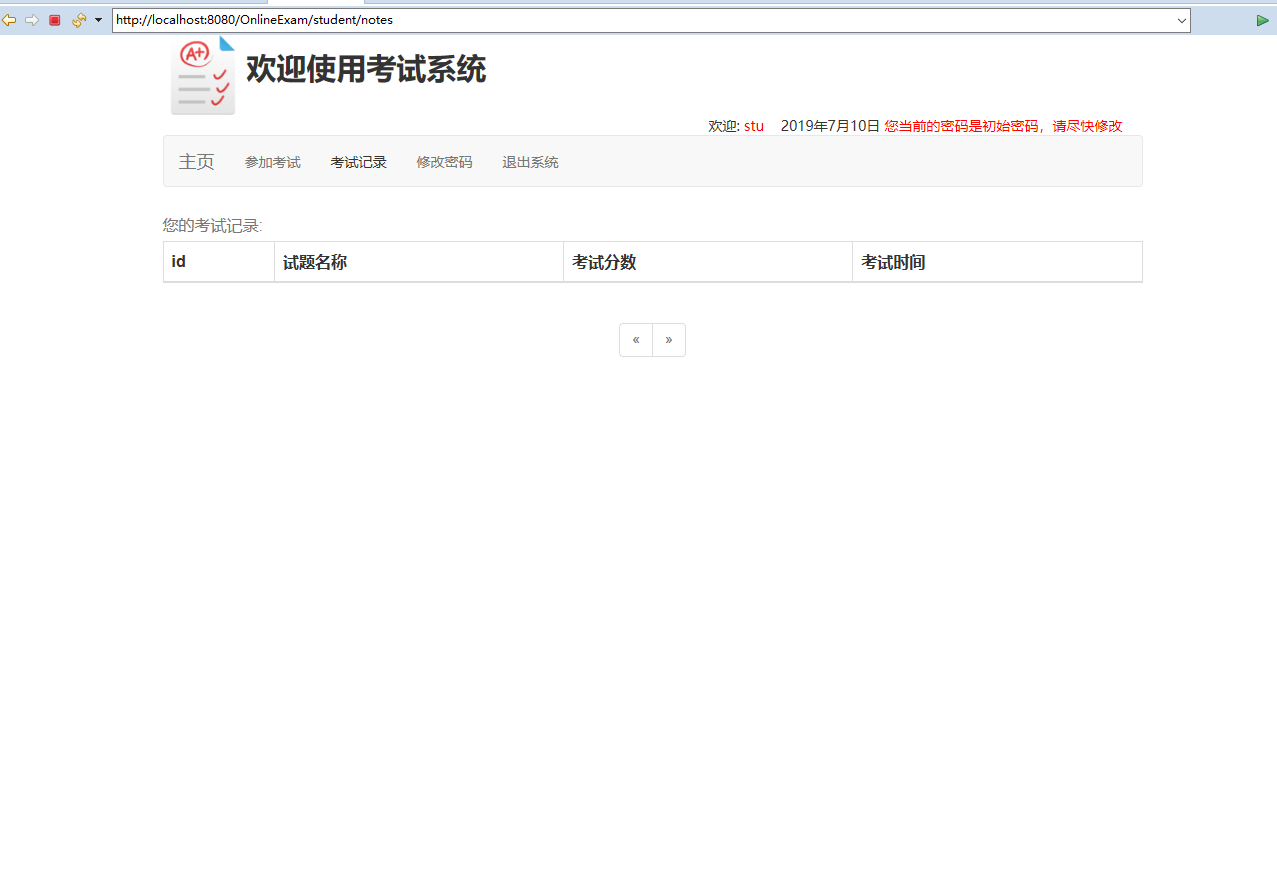Click the 考试分数 column header
The image size is (1277, 891).
click(604, 261)
